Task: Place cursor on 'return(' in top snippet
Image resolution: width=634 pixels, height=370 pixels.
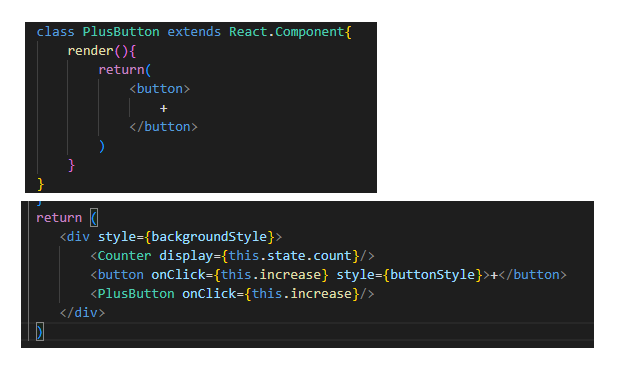Action: pyautogui.click(x=125, y=70)
